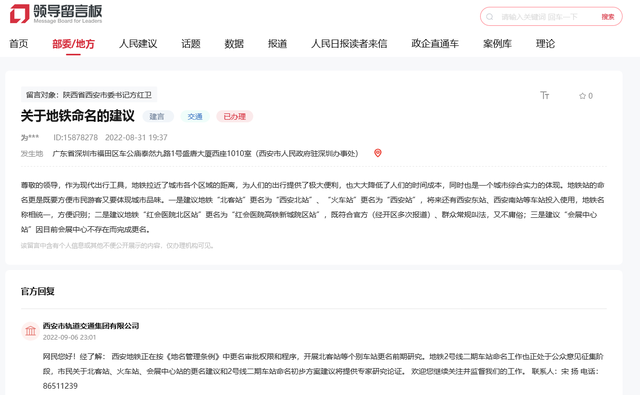
Task: Click the 西安市轨道交通集团有限公司 name
Action: tap(91, 326)
